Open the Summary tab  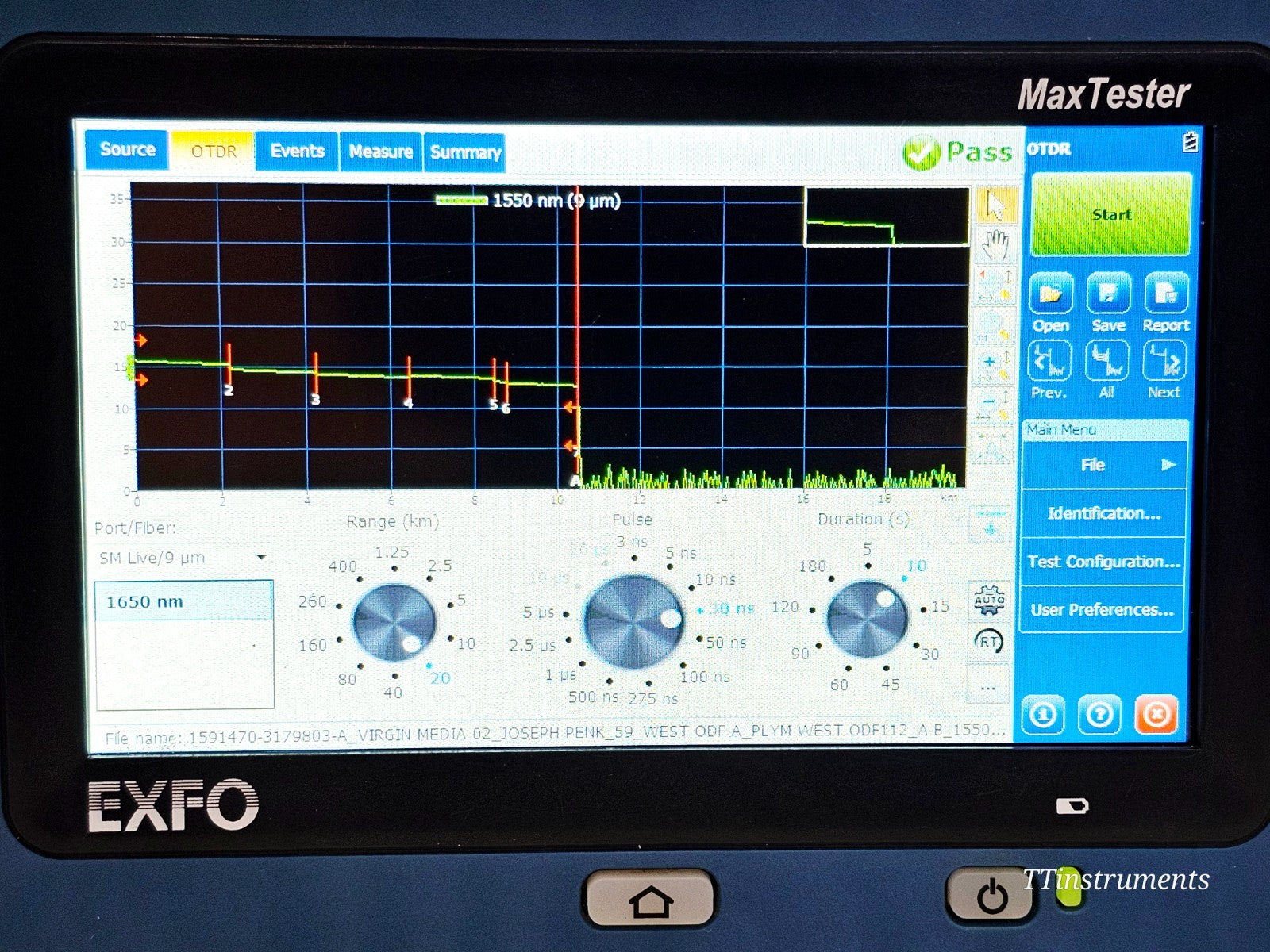(465, 152)
